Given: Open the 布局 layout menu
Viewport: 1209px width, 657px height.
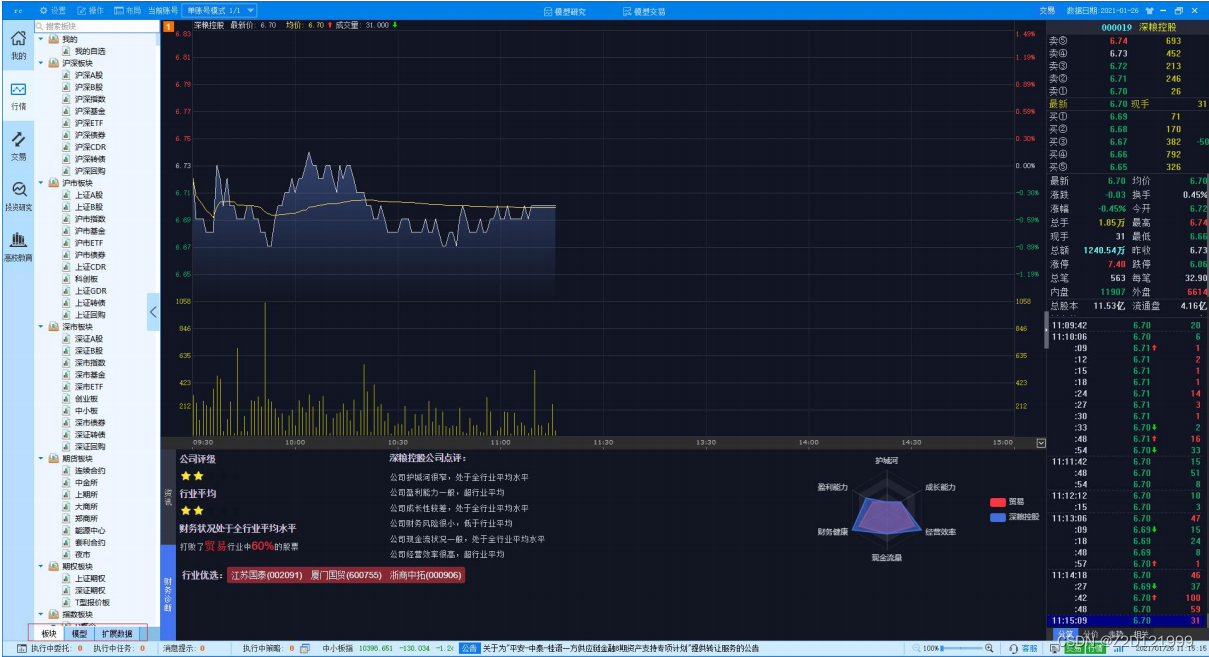Looking at the screenshot, I should [127, 10].
